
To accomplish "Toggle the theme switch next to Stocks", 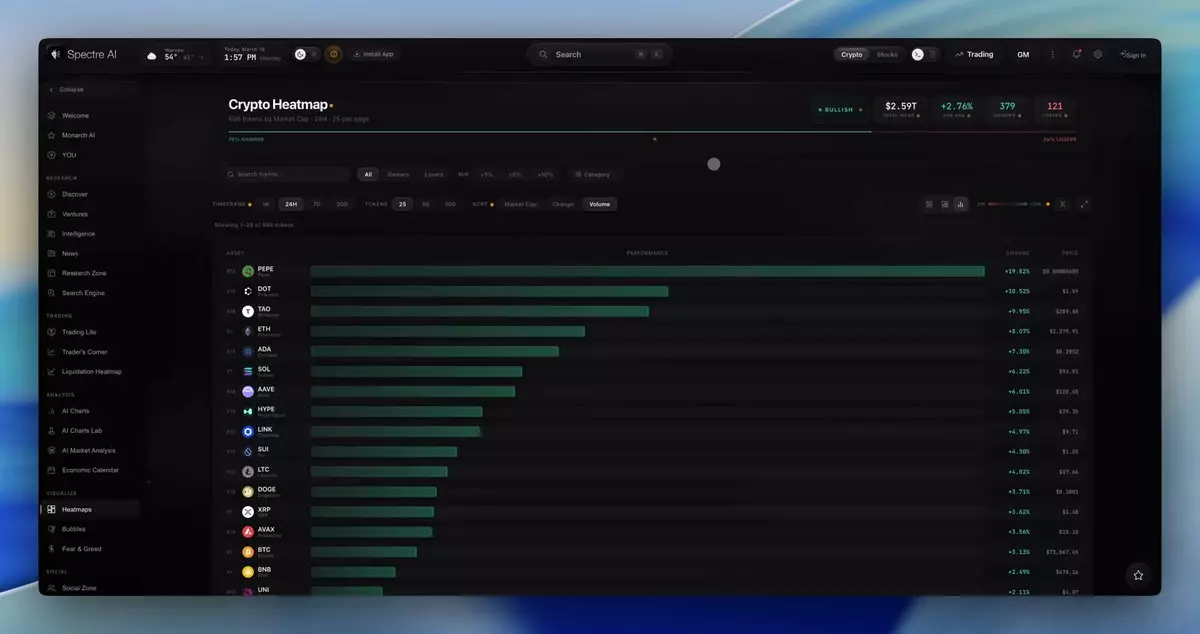I will click(x=925, y=54).
